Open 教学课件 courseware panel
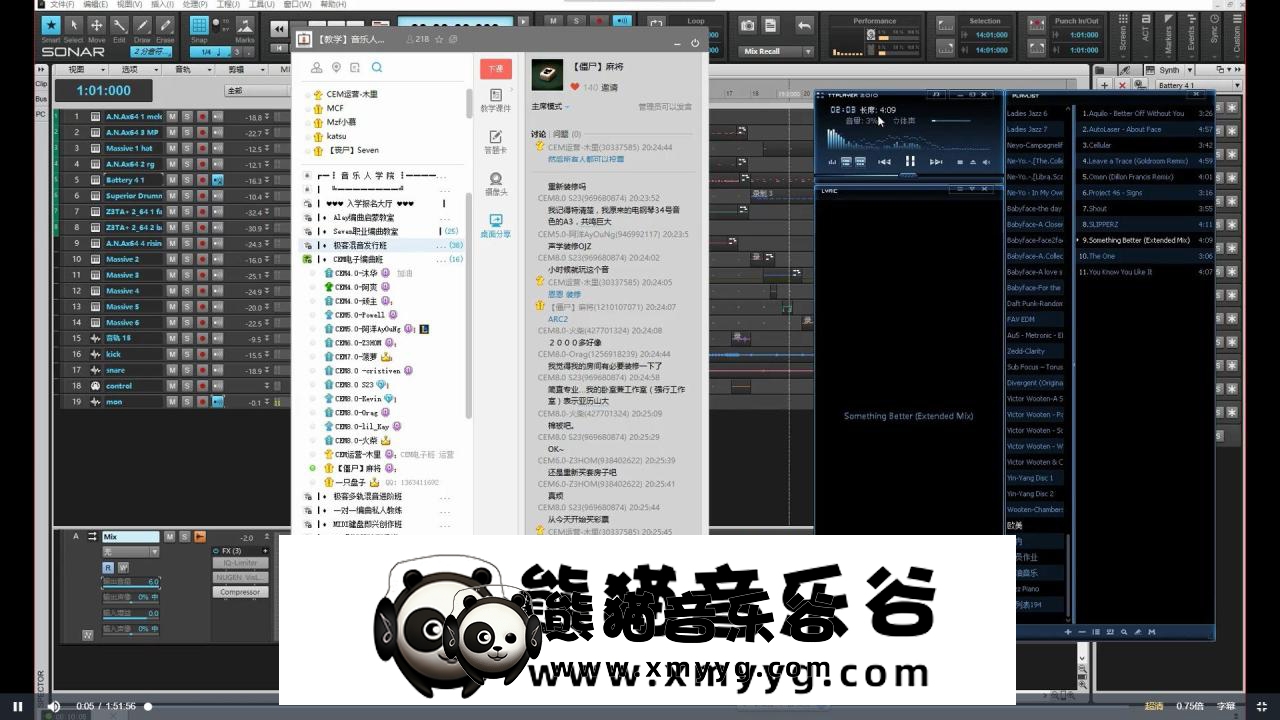The height and width of the screenshot is (720, 1280). coord(495,100)
